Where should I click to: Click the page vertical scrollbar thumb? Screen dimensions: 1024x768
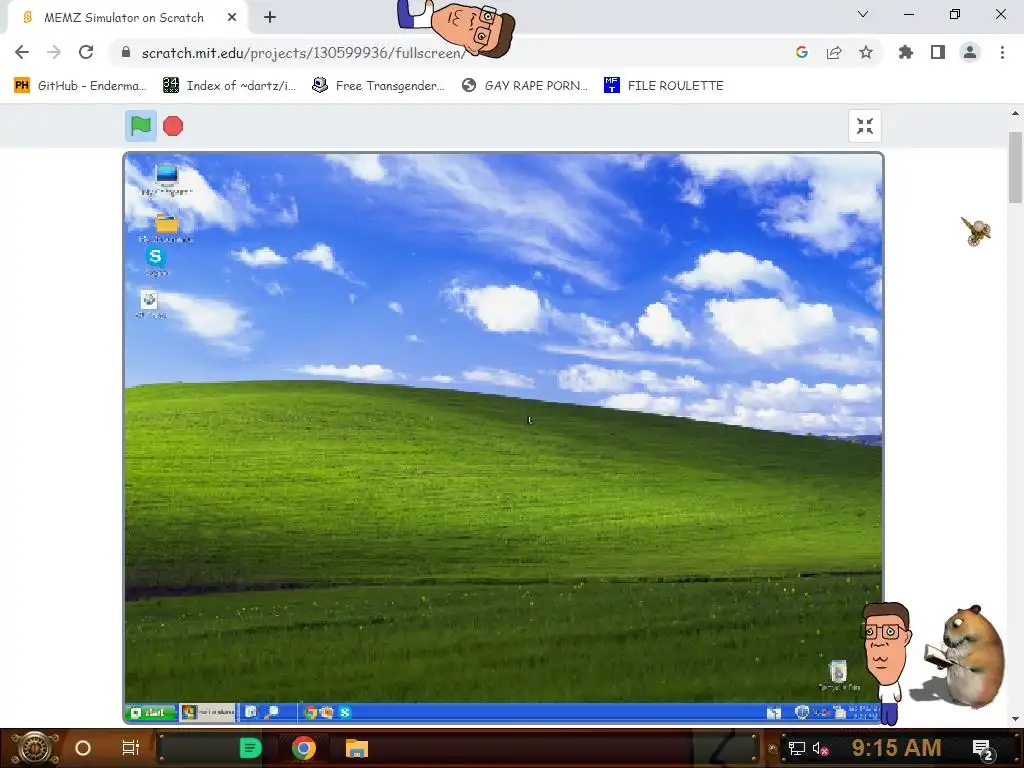pyautogui.click(x=1015, y=168)
